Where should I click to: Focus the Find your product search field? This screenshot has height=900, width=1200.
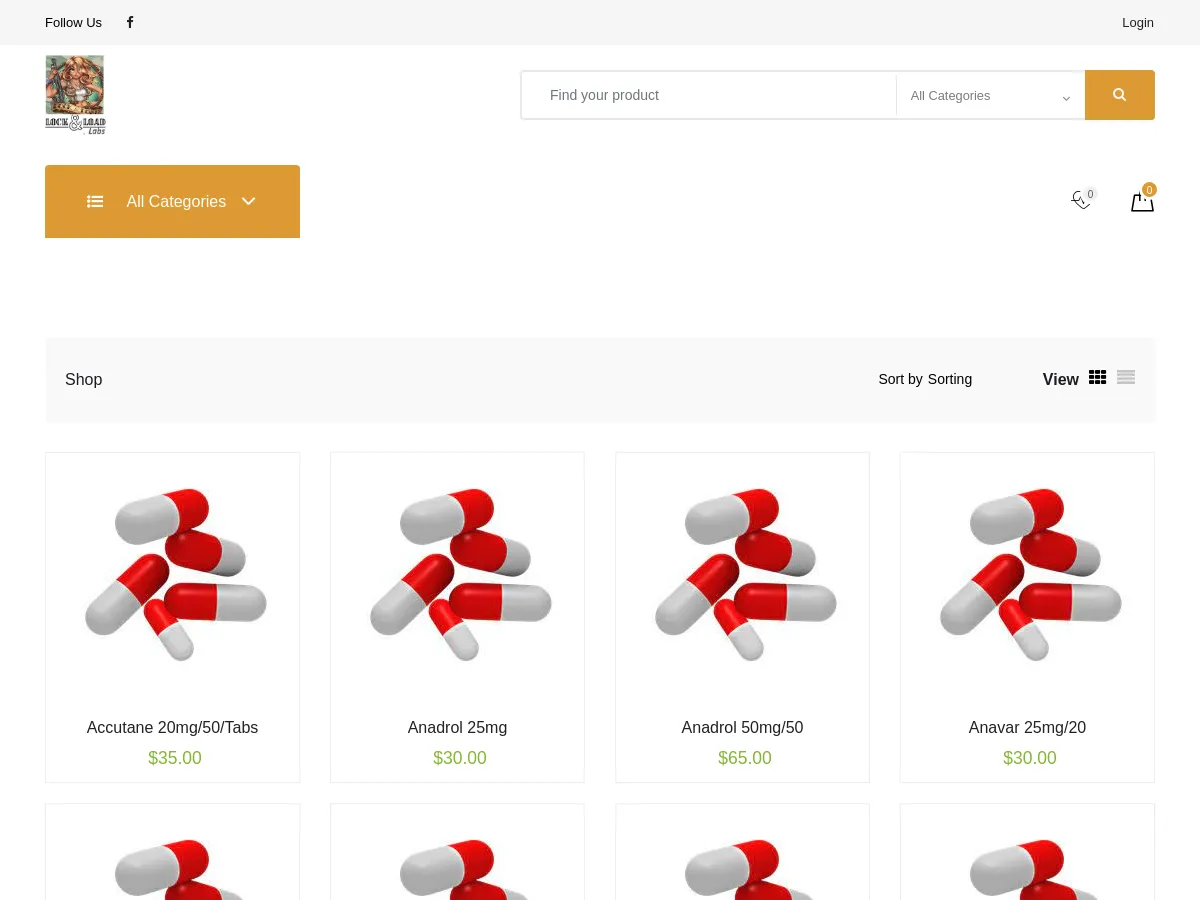(710, 95)
